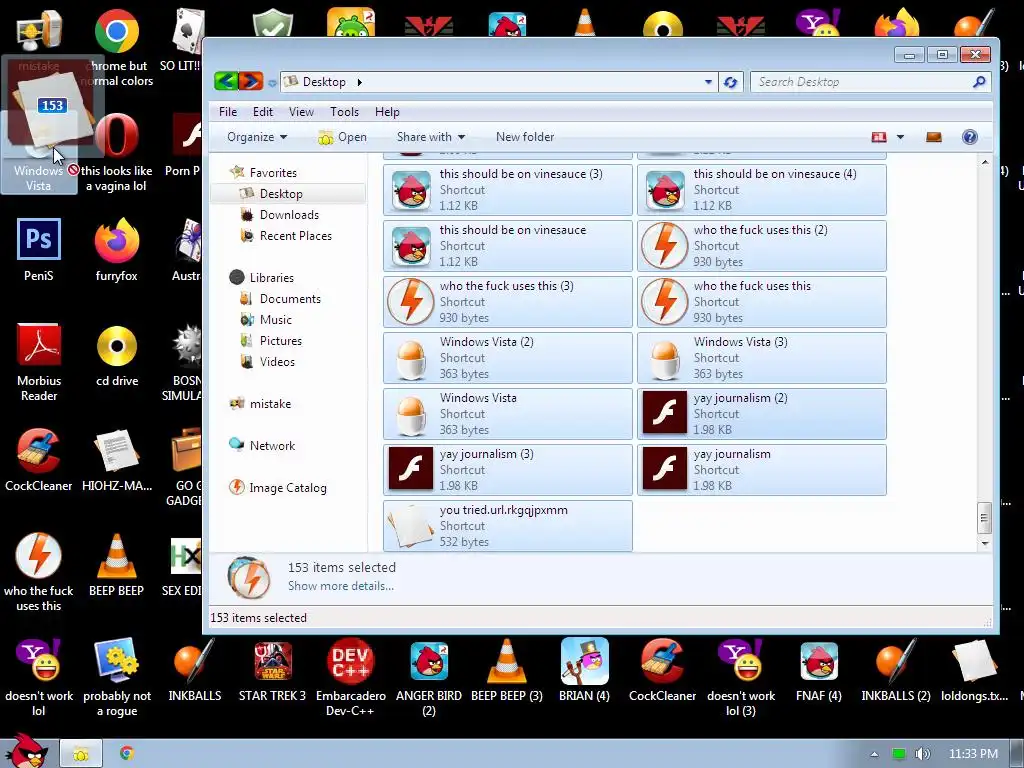Select Network in navigation pane
1024x768 pixels.
262,445
